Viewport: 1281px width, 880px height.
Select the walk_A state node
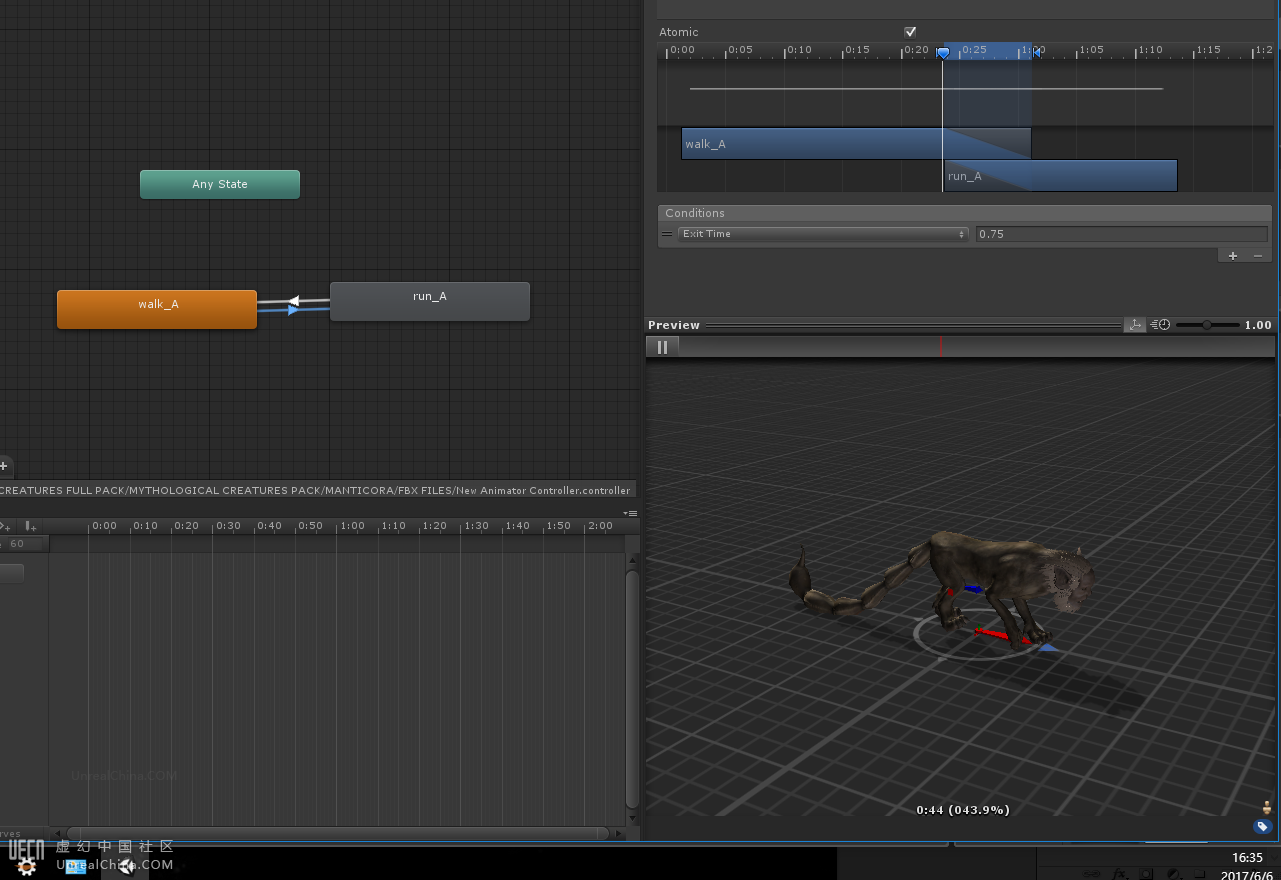[x=157, y=309]
